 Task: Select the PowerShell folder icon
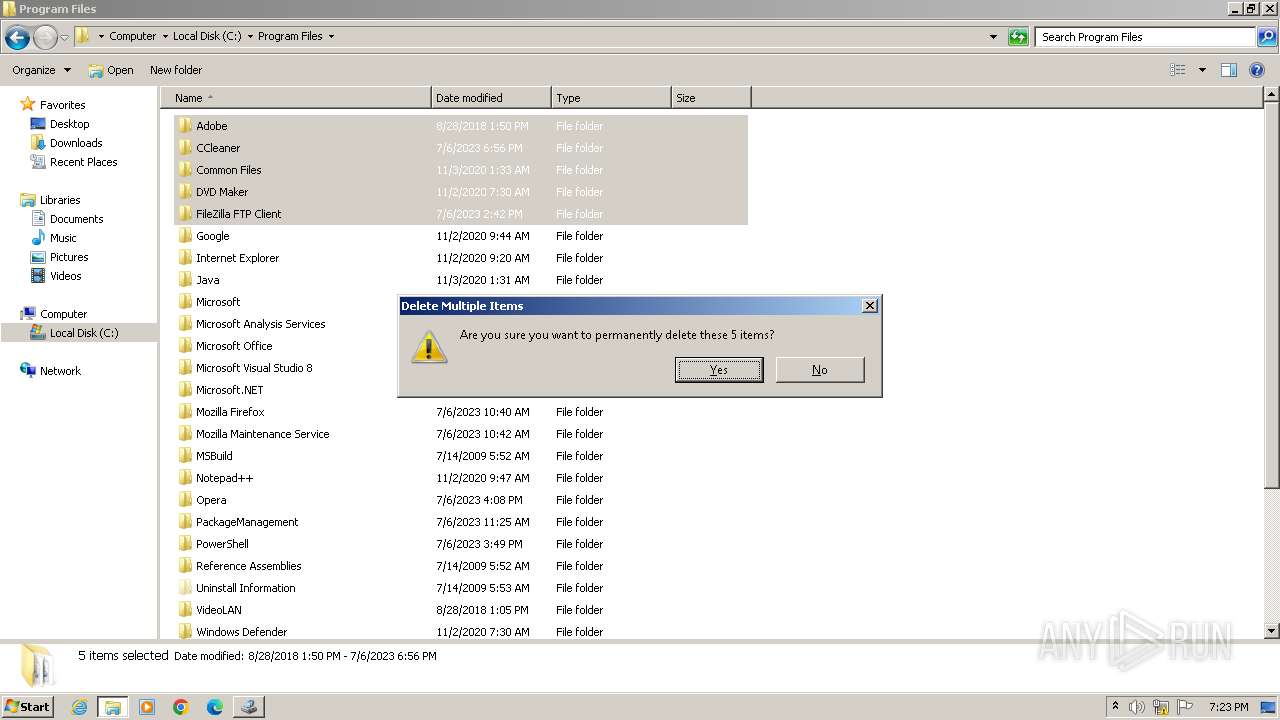tap(185, 544)
